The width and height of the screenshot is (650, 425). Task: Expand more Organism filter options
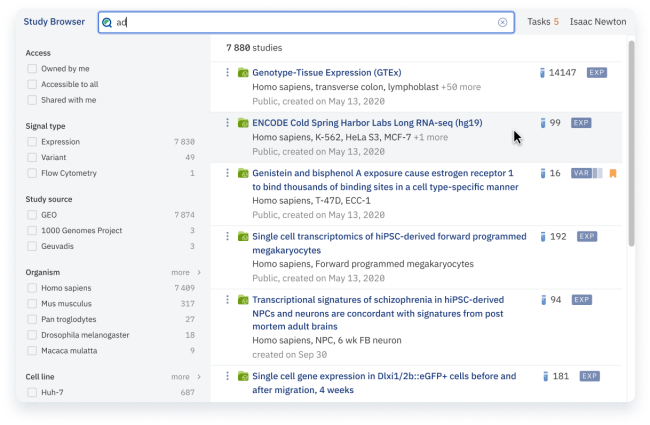pos(186,272)
